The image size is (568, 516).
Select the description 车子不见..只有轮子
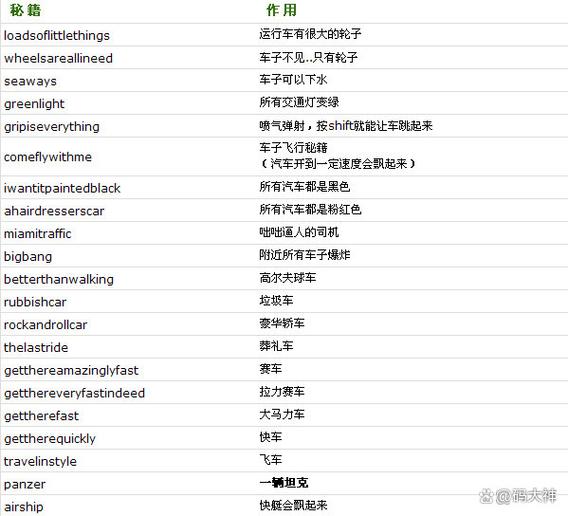coord(308,57)
